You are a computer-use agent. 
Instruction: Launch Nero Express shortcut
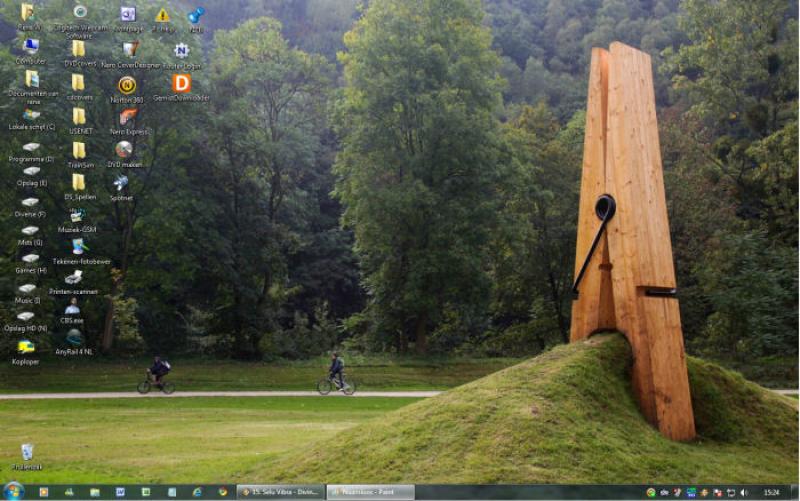pos(128,116)
